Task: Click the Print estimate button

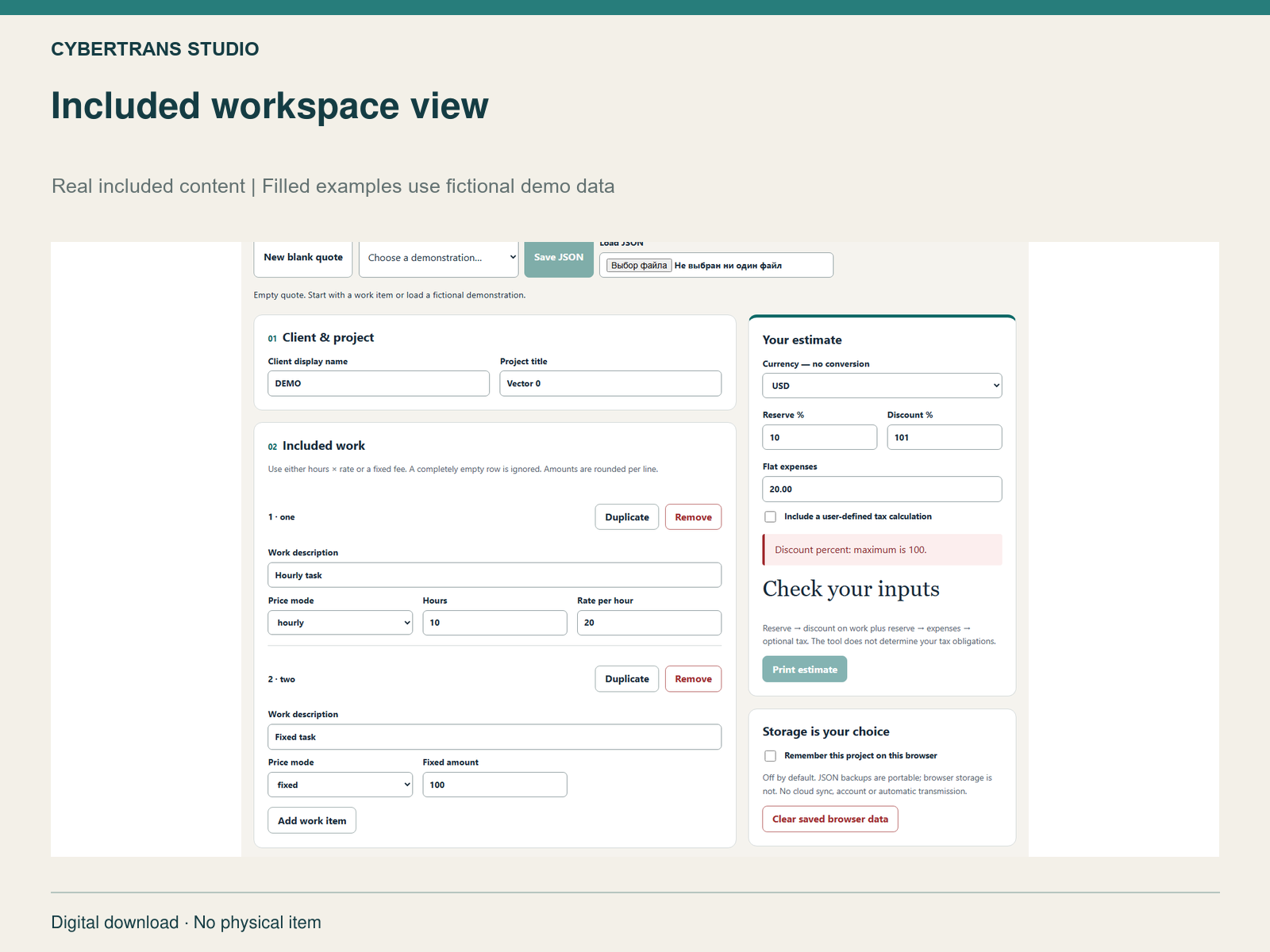Action: pyautogui.click(x=805, y=670)
